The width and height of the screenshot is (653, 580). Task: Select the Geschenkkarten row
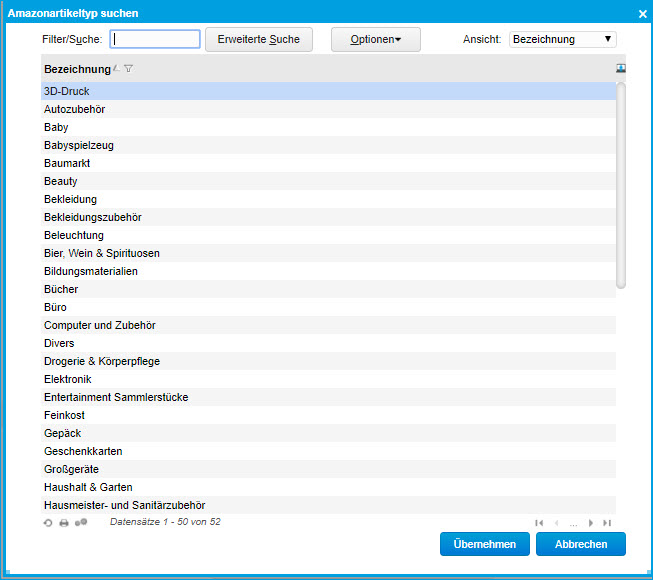click(x=328, y=451)
